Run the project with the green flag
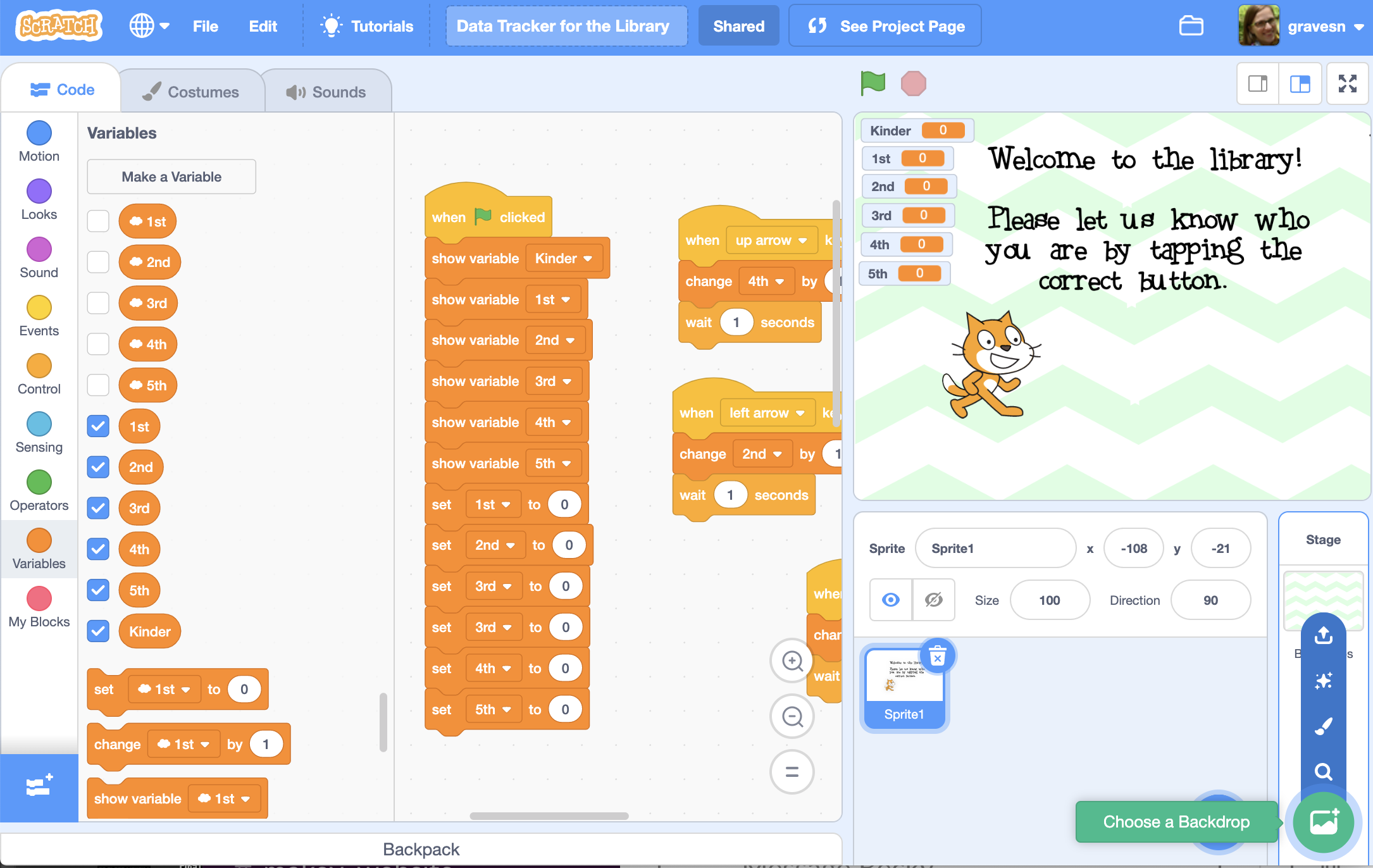 click(873, 83)
